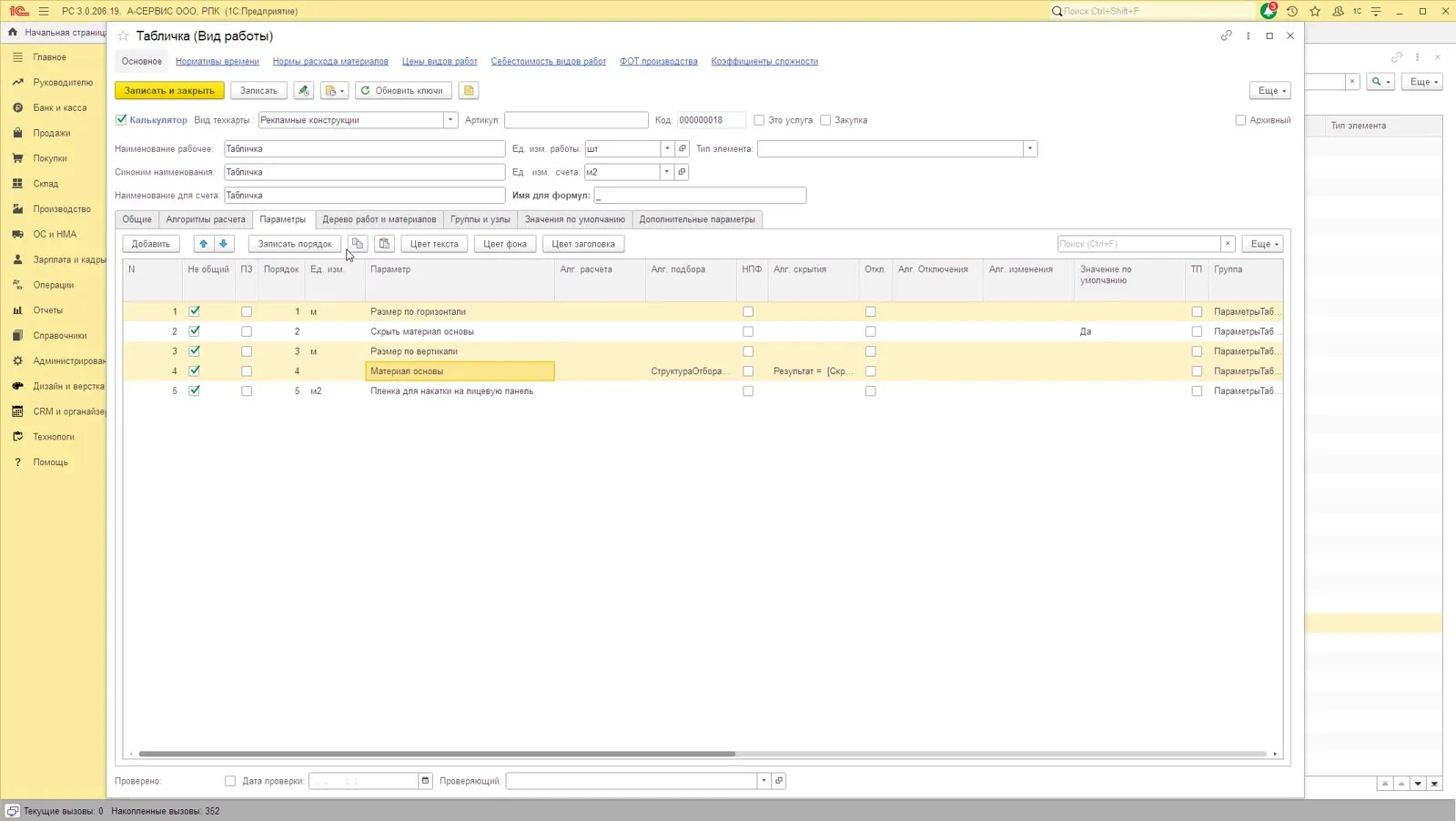This screenshot has width=1456, height=821.
Task: Open the calendar for Дата проверки
Action: coord(425,781)
